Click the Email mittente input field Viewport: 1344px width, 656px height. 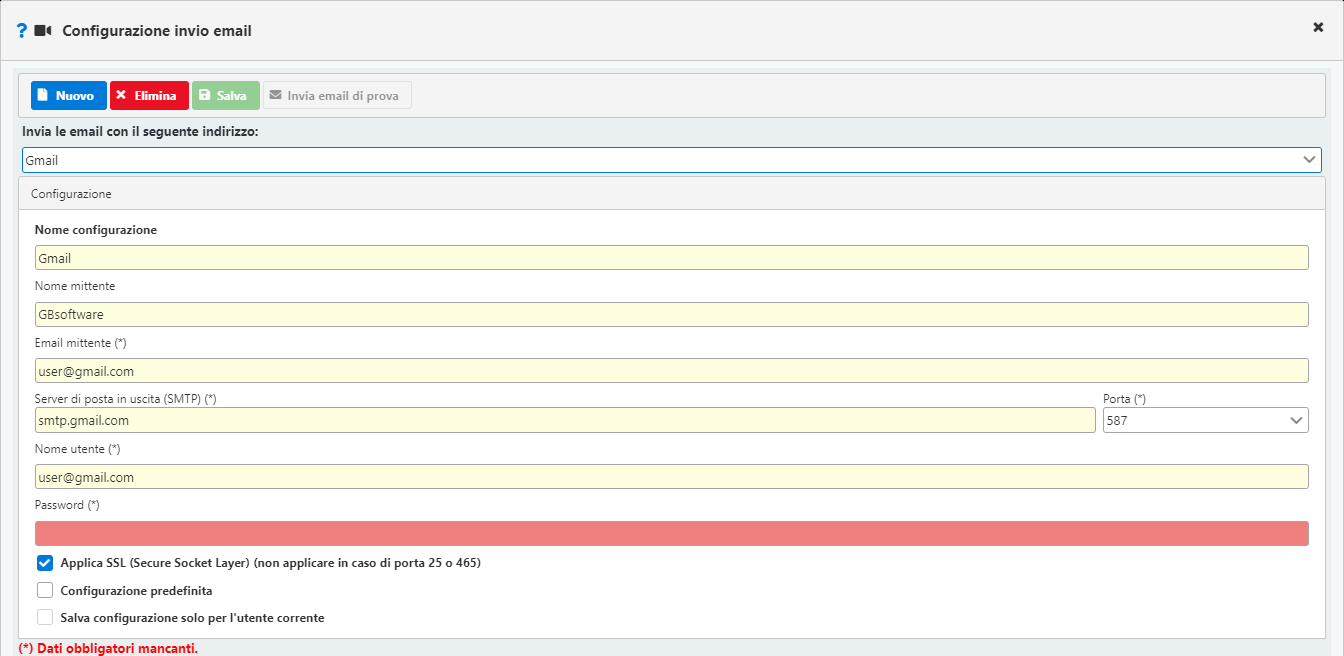[x=671, y=371]
